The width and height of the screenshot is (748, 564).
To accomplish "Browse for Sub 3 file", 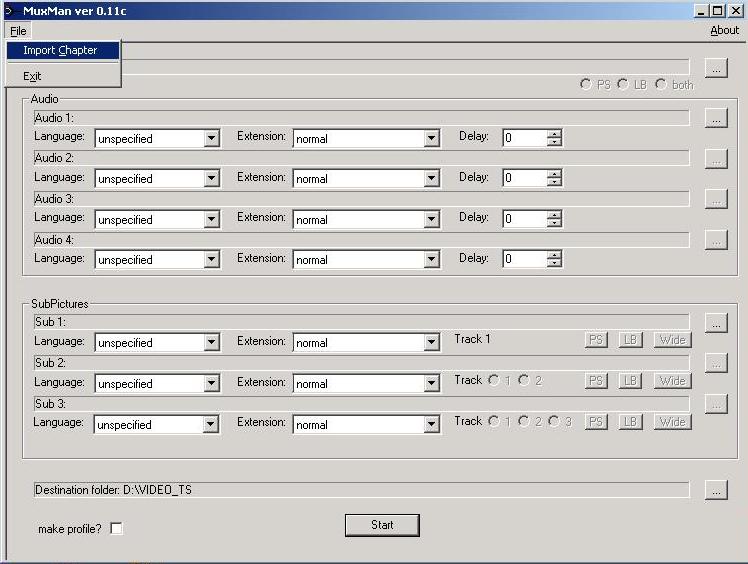I will click(x=716, y=404).
